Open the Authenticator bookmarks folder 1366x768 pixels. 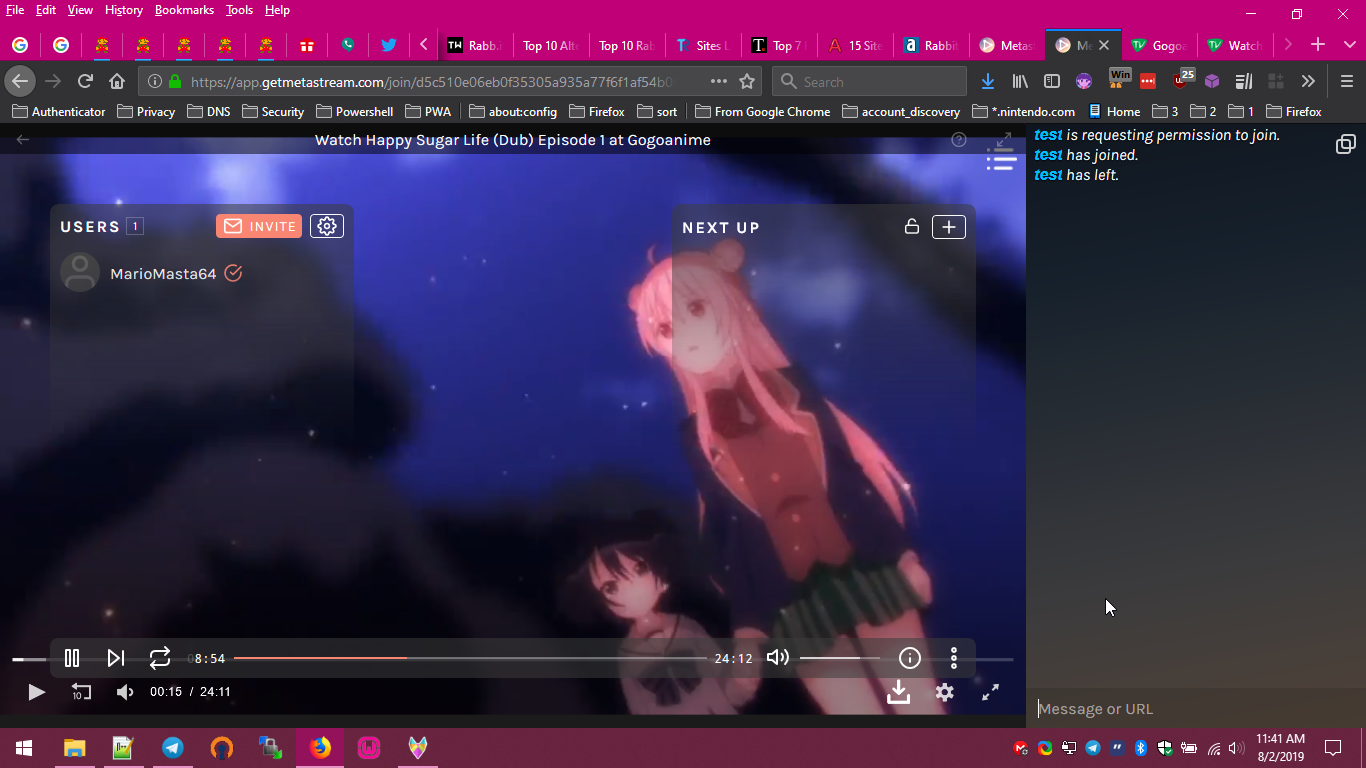pos(58,112)
